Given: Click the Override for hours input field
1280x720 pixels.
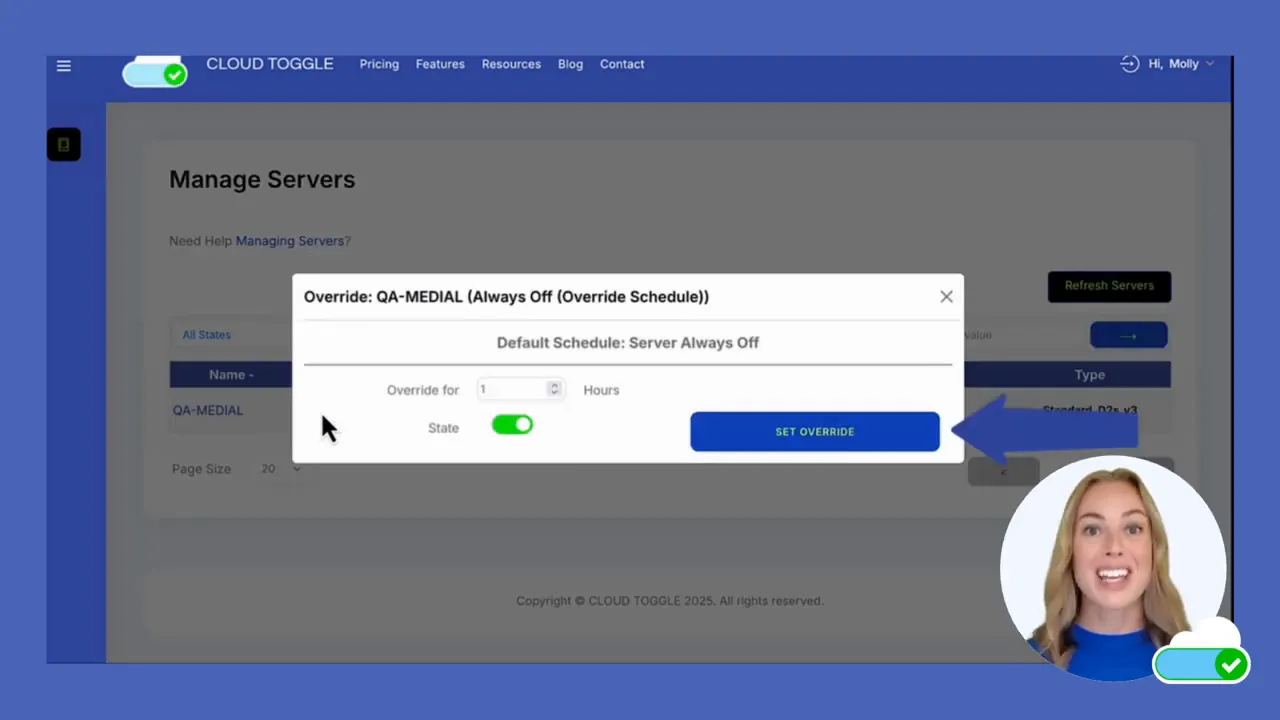Looking at the screenshot, I should [510, 389].
